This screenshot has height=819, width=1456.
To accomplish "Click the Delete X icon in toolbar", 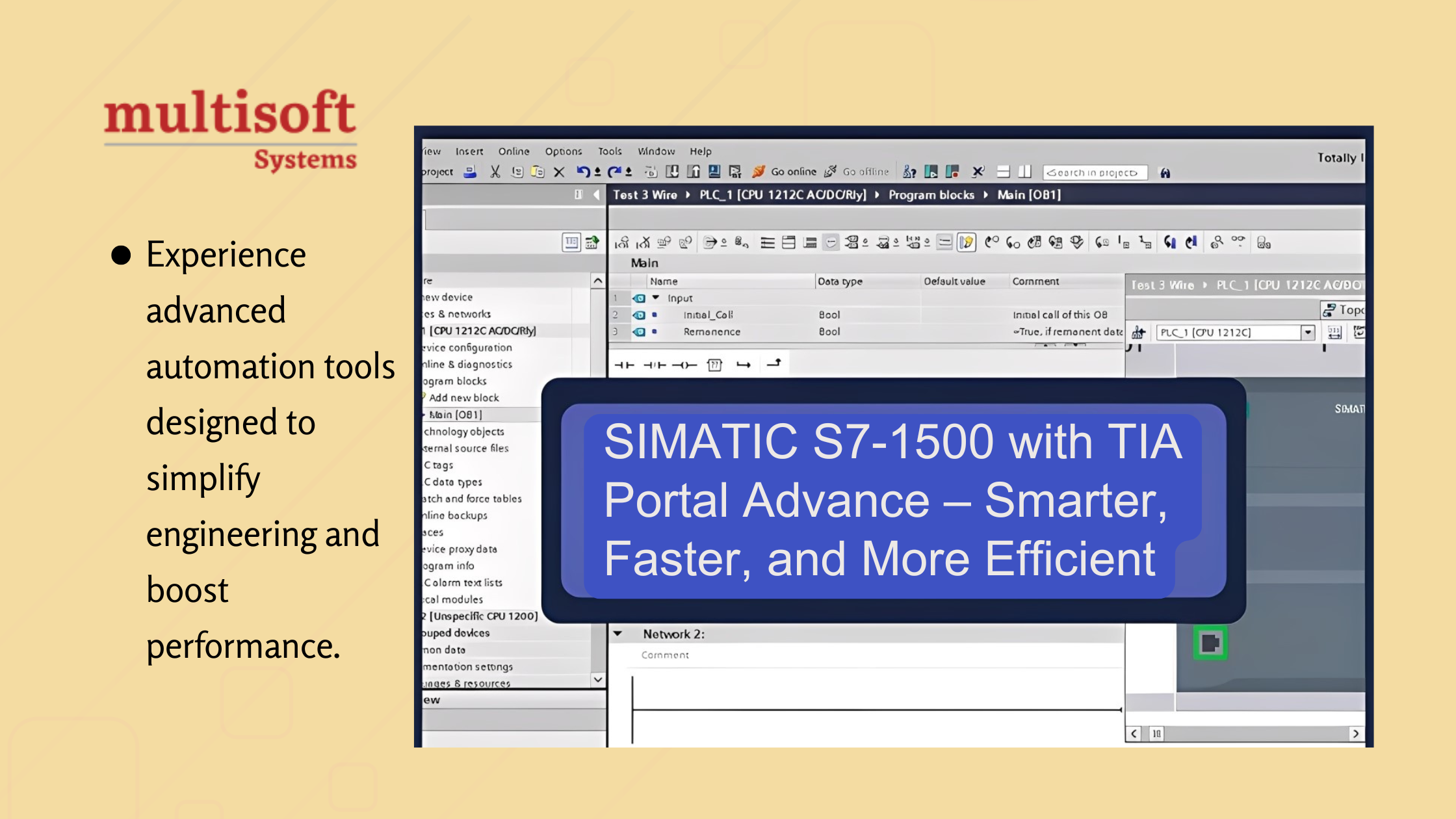I will point(558,172).
